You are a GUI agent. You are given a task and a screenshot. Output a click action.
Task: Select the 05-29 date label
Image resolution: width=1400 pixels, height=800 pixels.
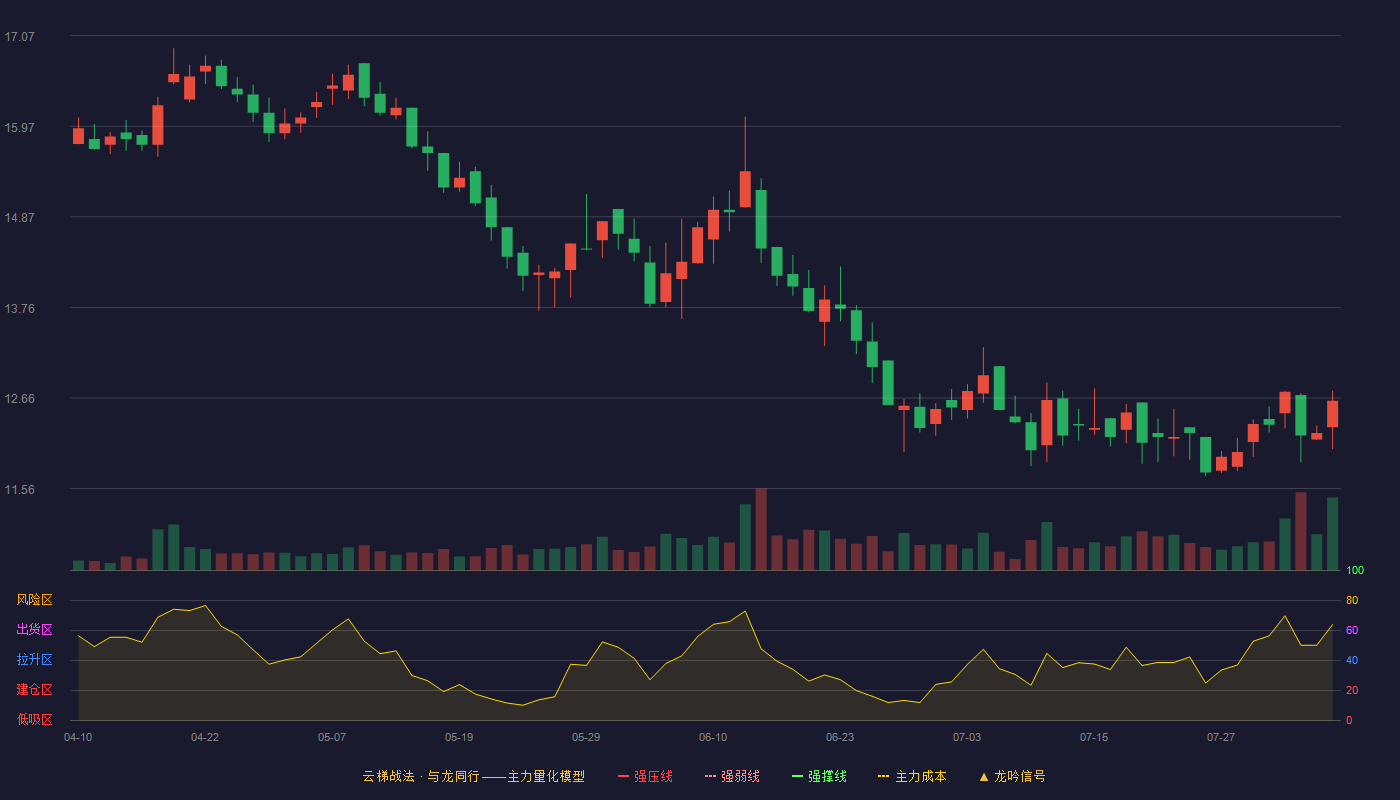click(586, 737)
